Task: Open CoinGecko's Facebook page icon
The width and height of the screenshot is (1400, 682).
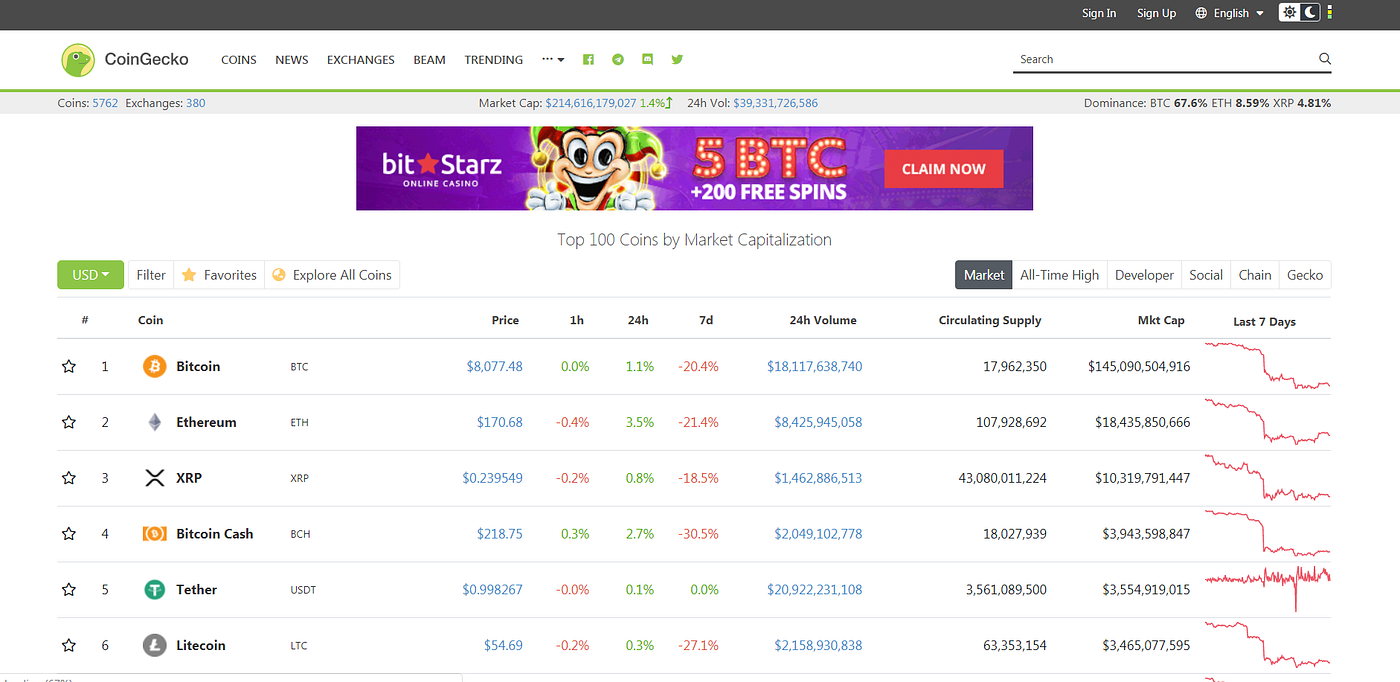Action: [x=588, y=60]
